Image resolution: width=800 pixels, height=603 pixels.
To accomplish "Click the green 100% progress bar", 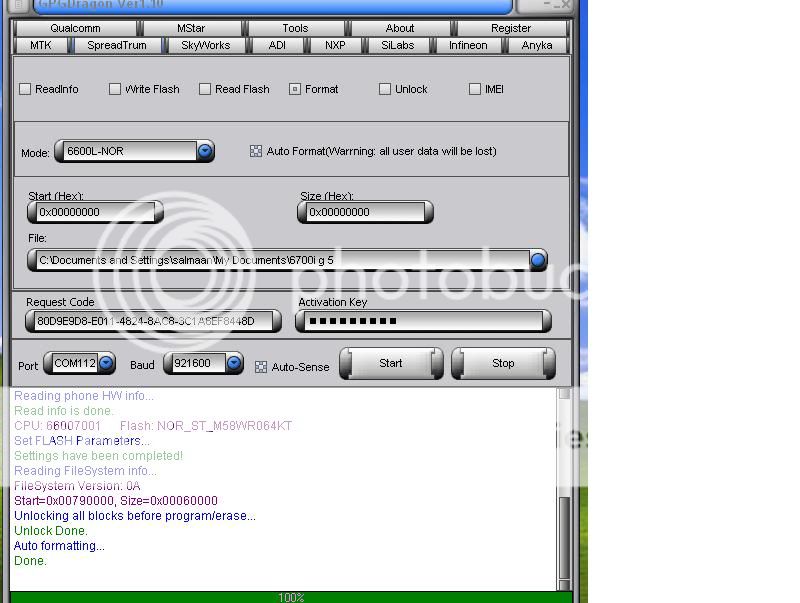I will pos(291,597).
